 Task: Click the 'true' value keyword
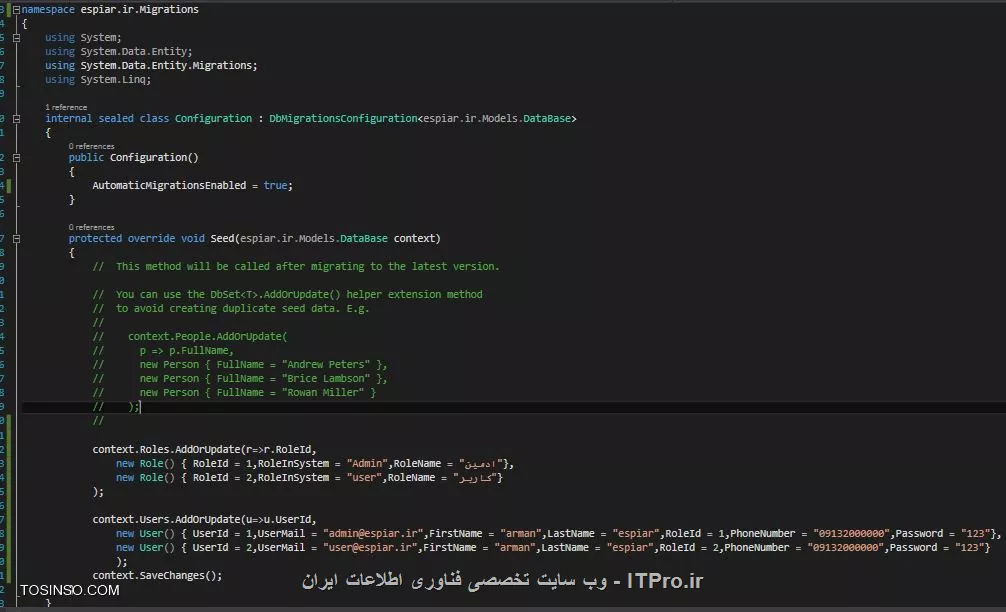coord(275,185)
